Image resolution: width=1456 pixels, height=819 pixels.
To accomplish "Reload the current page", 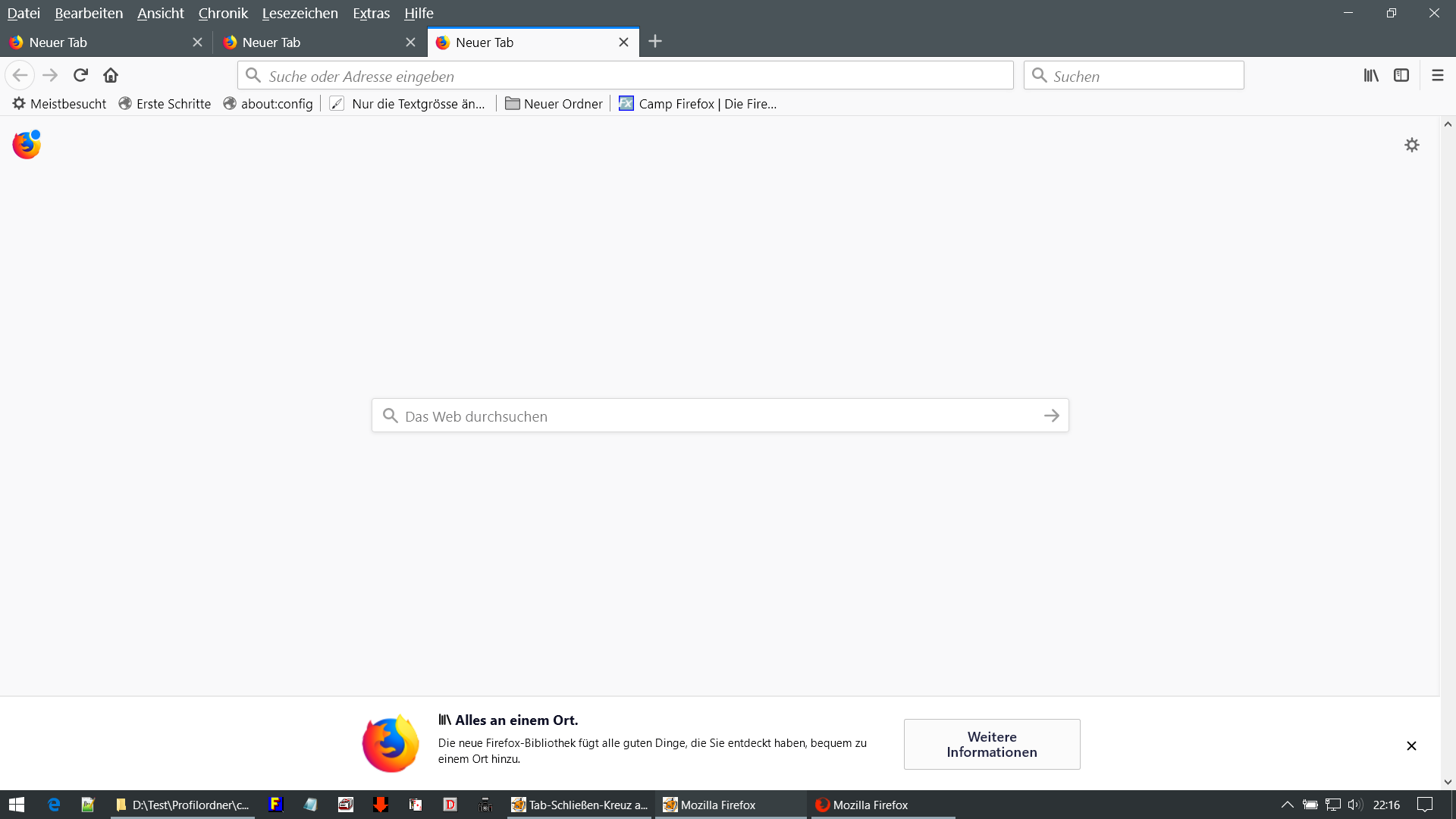I will (80, 75).
